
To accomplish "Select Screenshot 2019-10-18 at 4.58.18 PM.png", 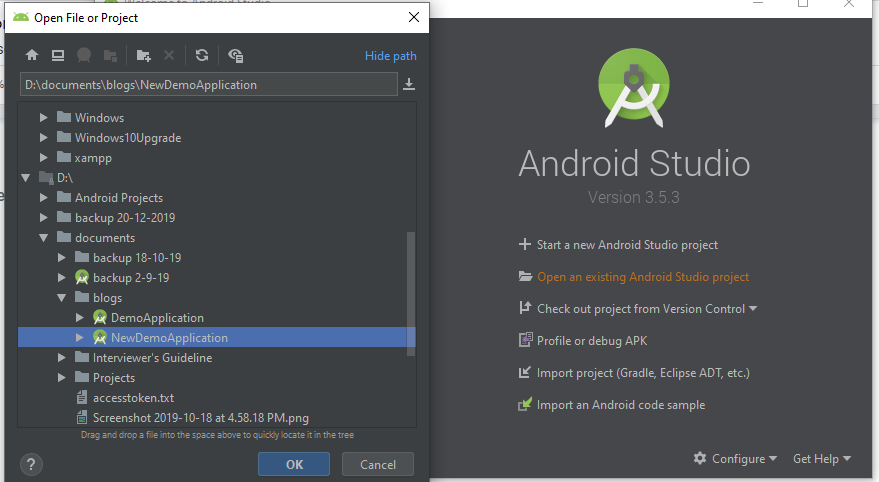I will (201, 418).
